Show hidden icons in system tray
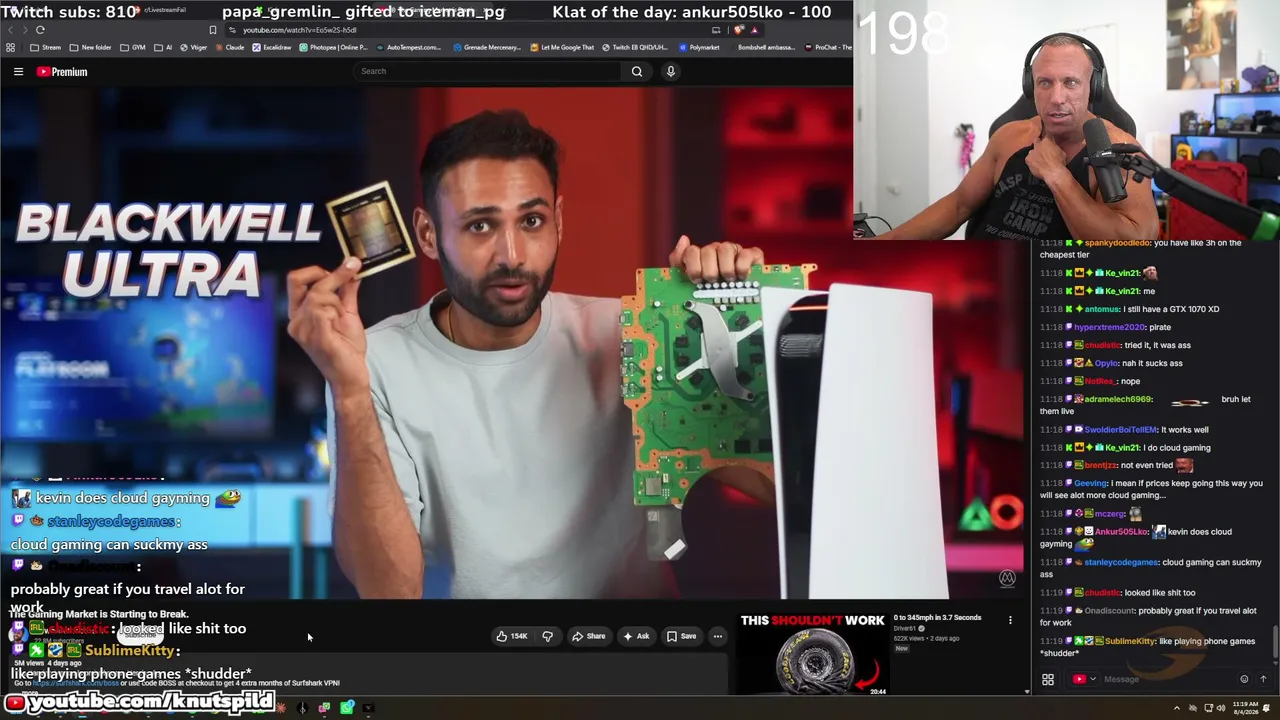 pyautogui.click(x=1176, y=708)
